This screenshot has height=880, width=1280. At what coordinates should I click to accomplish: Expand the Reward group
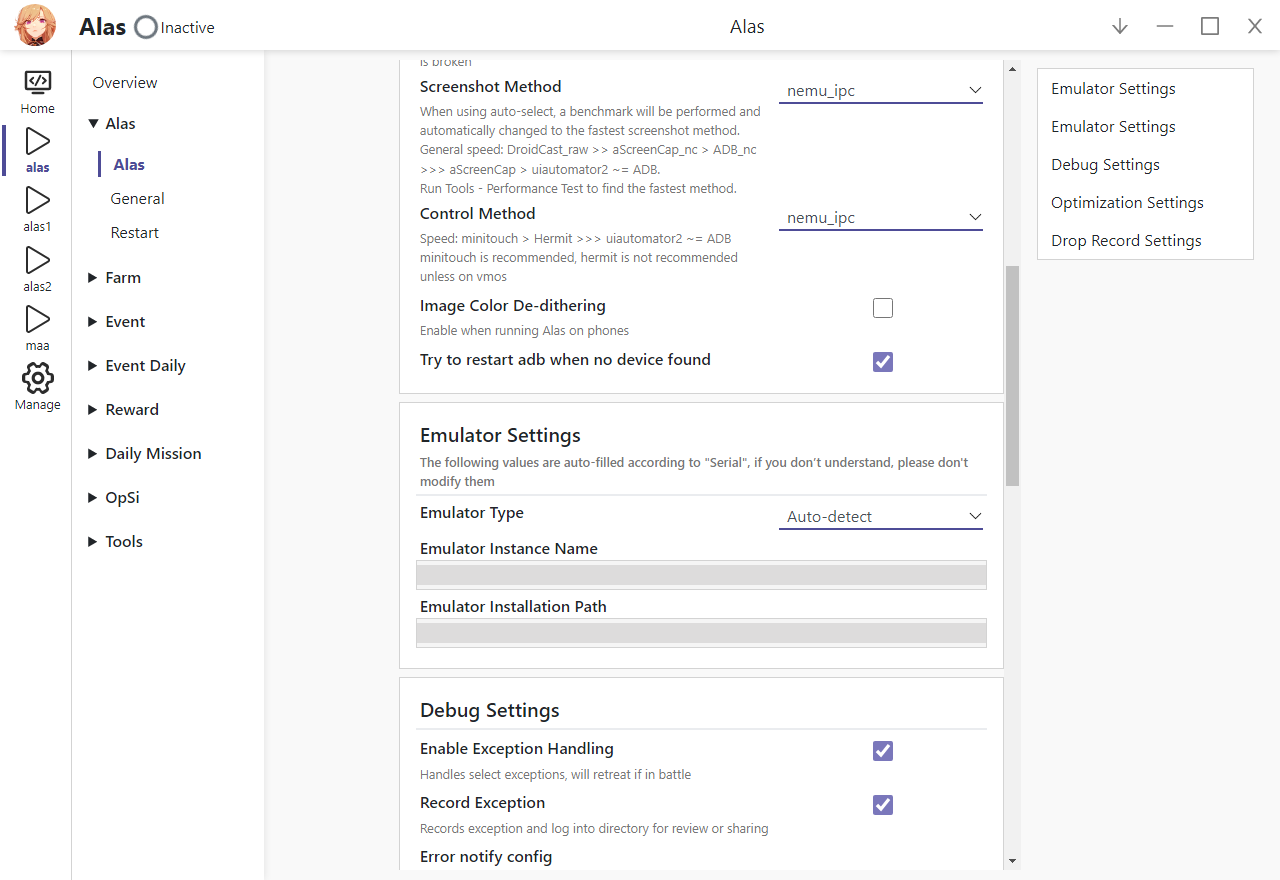(x=93, y=410)
